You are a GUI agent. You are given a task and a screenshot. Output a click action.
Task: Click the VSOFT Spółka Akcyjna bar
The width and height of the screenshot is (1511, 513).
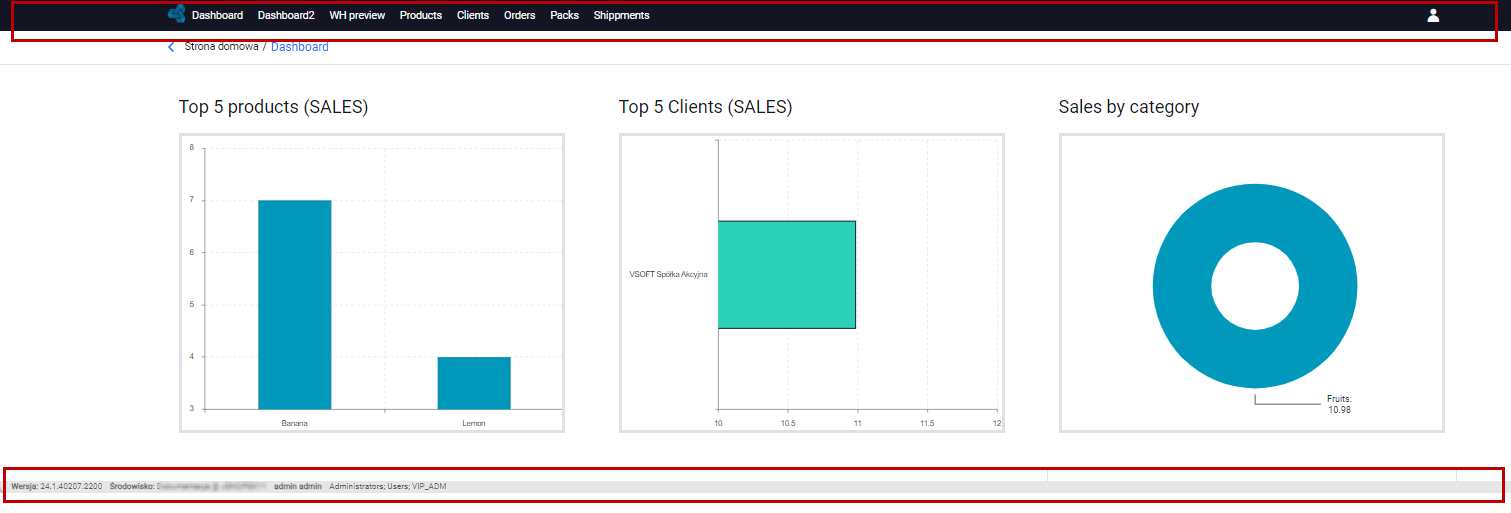tap(787, 274)
